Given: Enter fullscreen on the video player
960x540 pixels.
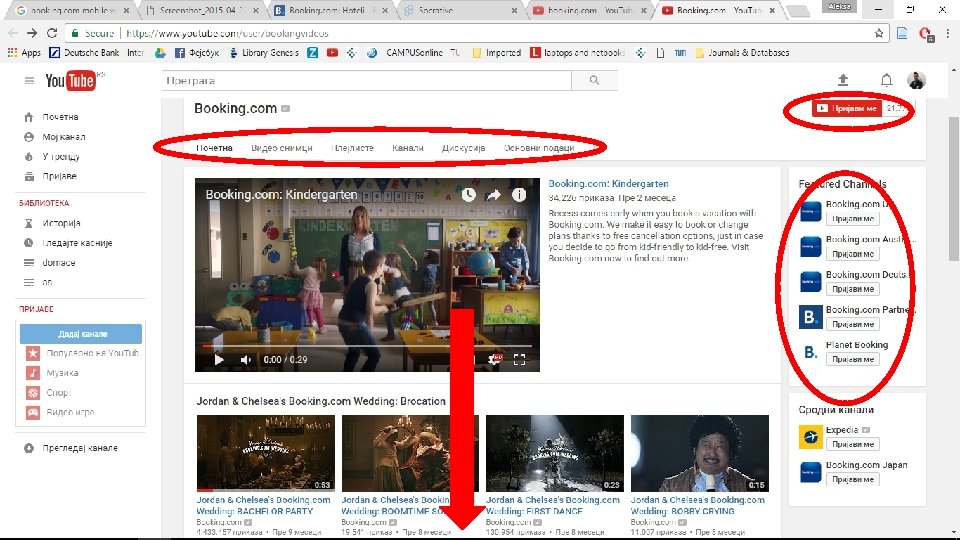Looking at the screenshot, I should [519, 359].
